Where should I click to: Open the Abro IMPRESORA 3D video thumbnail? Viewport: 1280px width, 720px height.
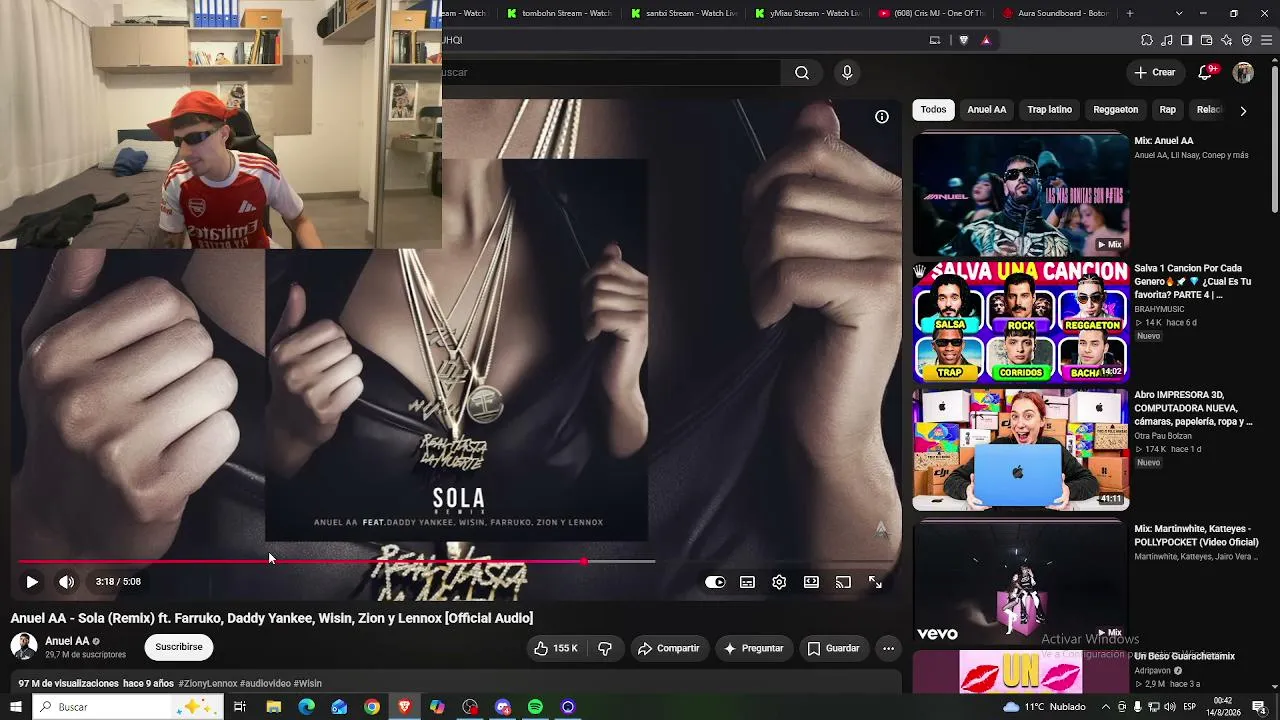point(1021,449)
